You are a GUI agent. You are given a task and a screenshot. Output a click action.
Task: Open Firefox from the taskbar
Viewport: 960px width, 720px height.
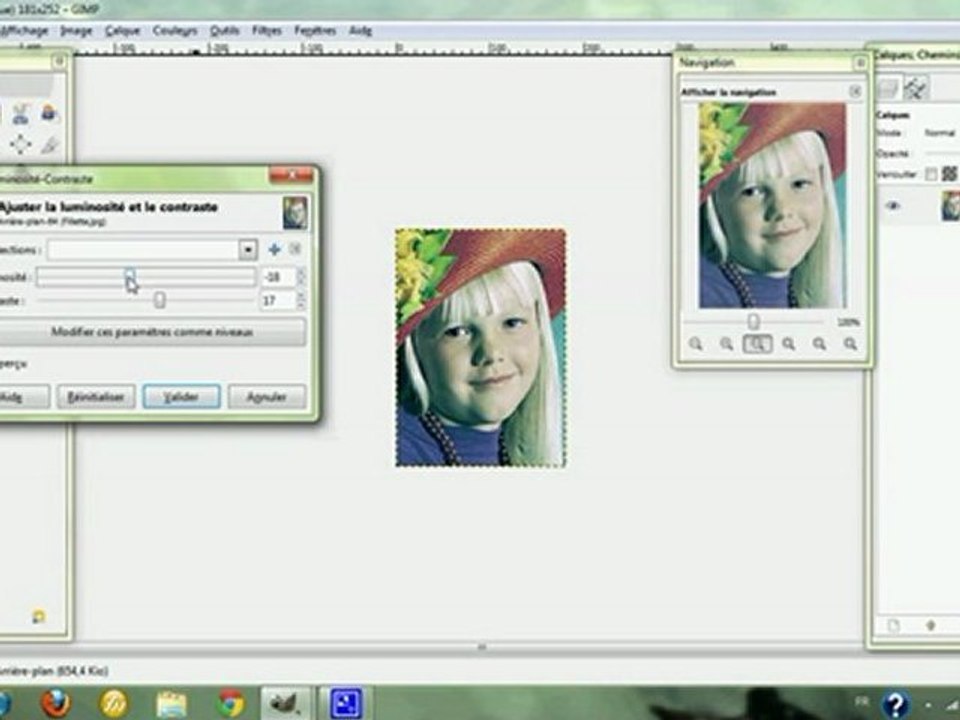coord(57,703)
